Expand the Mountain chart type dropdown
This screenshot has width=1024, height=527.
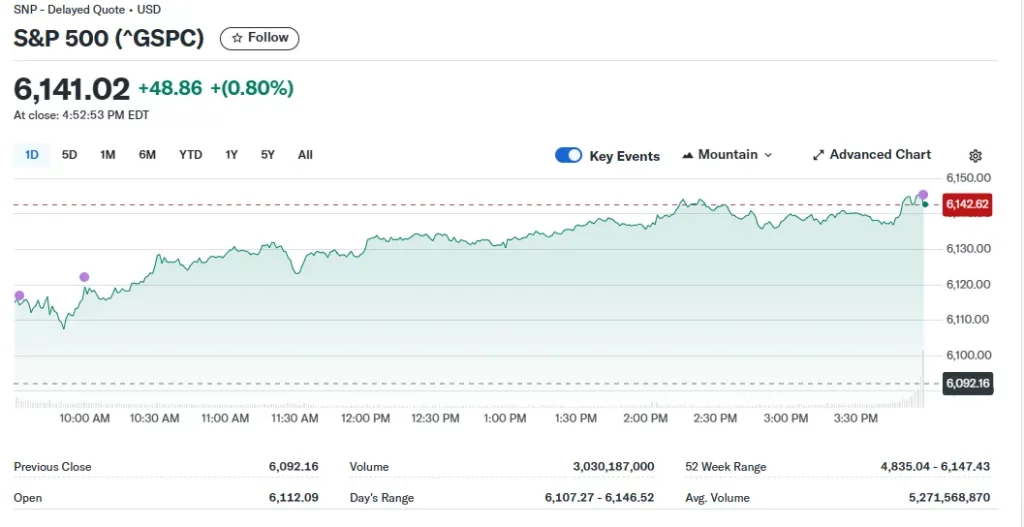pyautogui.click(x=727, y=155)
